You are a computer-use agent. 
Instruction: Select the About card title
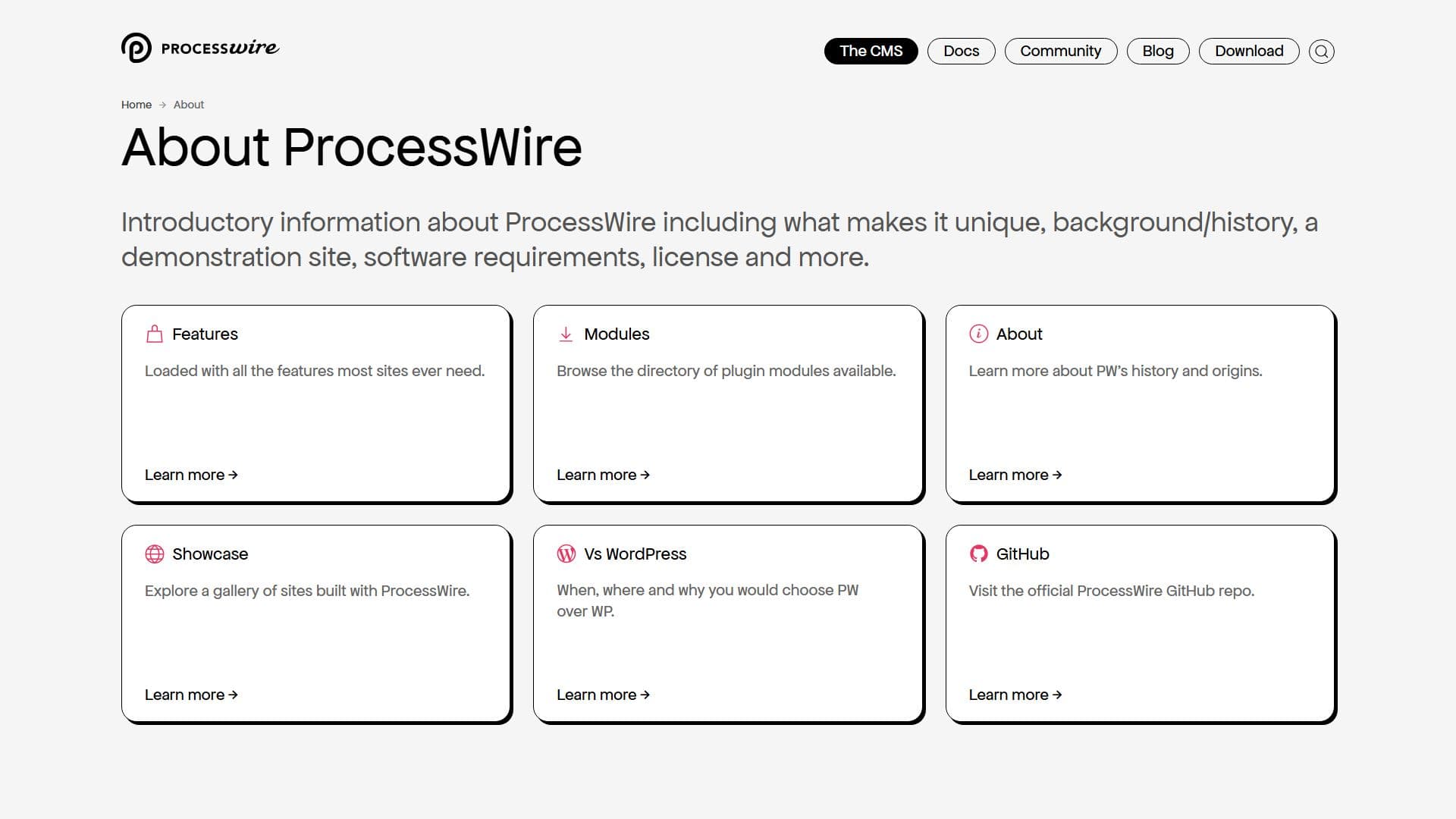[1018, 334]
